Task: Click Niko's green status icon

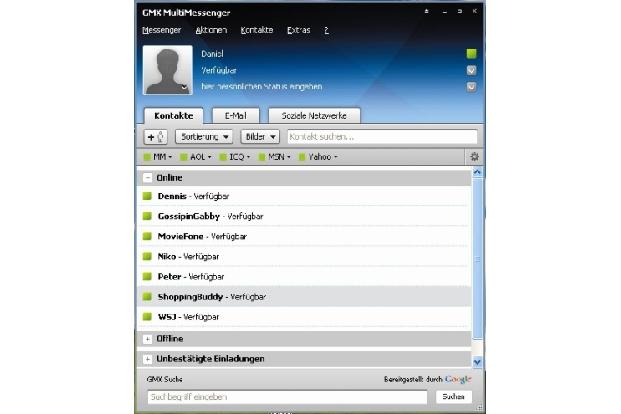Action: pyautogui.click(x=147, y=256)
